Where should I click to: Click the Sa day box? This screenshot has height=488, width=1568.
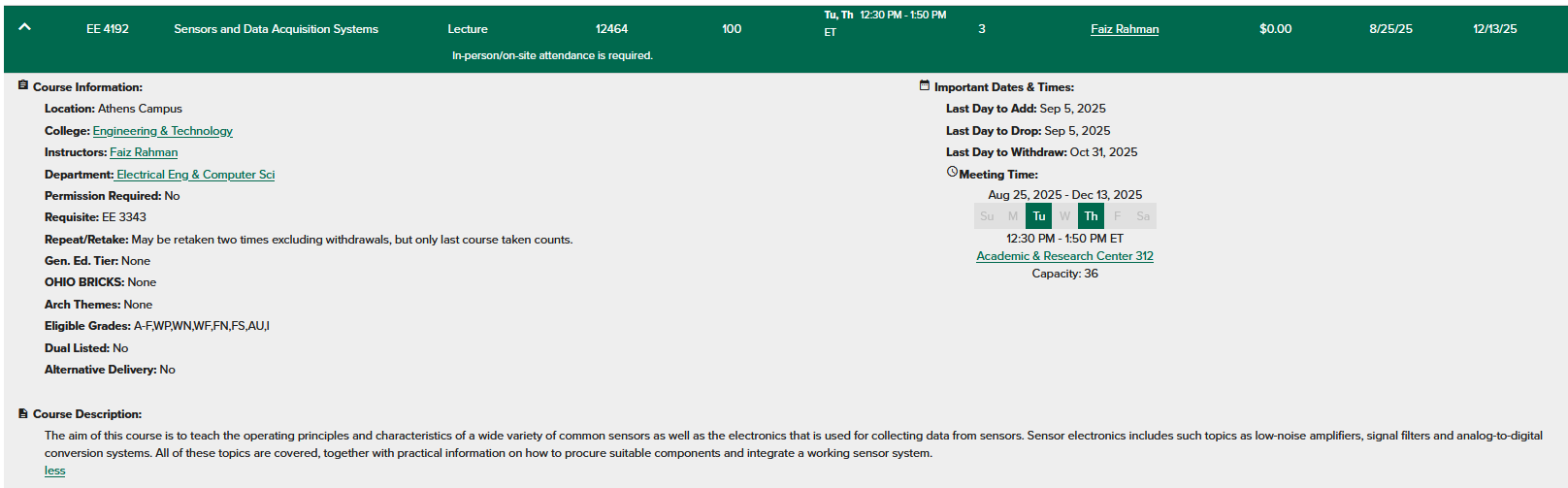coord(1143,216)
